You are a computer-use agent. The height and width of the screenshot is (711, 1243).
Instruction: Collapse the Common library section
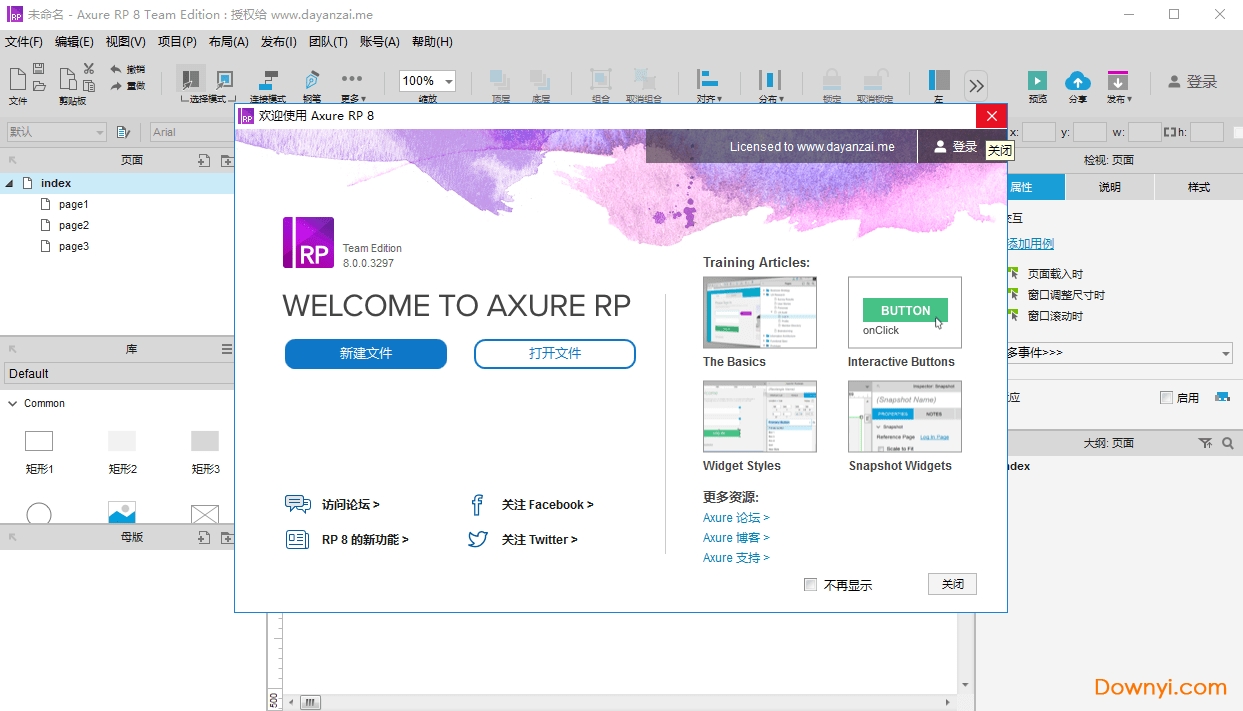(13, 404)
